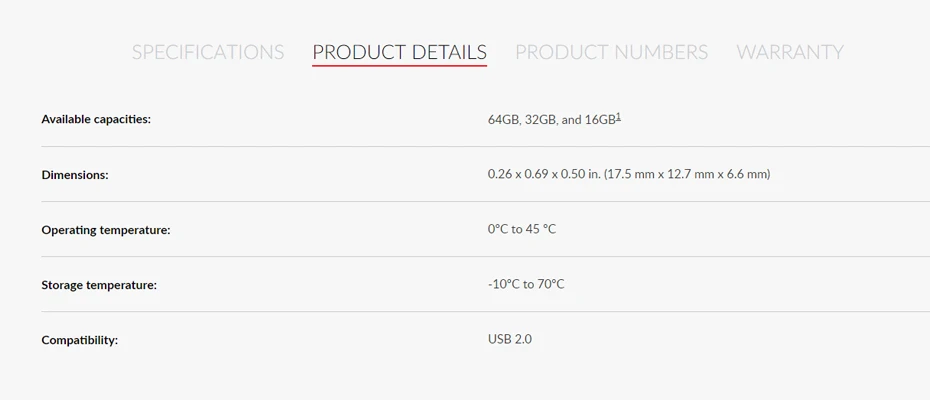Open the Specifications tab
The image size is (930, 400).
[x=208, y=52]
